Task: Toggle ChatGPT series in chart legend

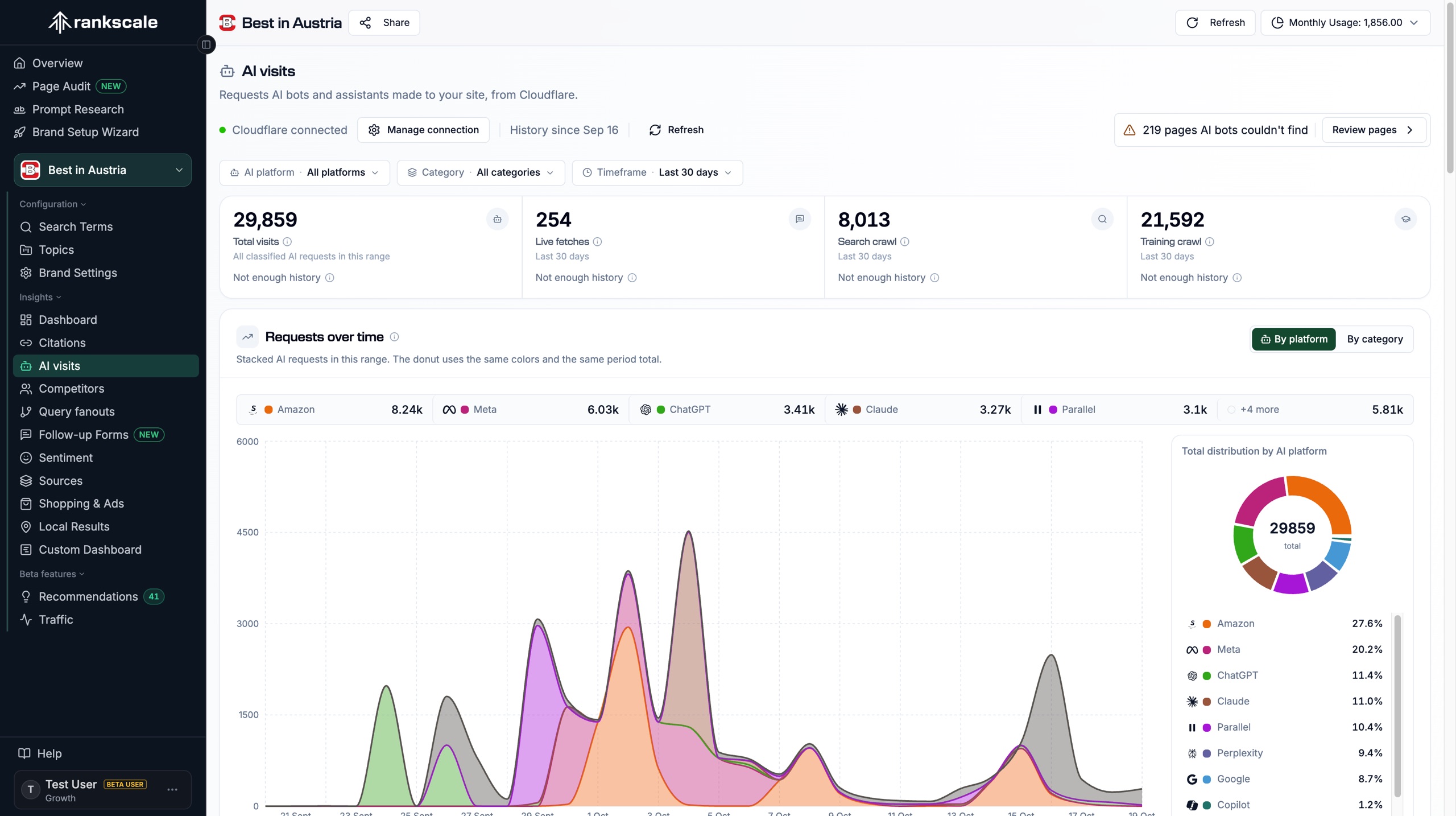Action: tap(727, 410)
